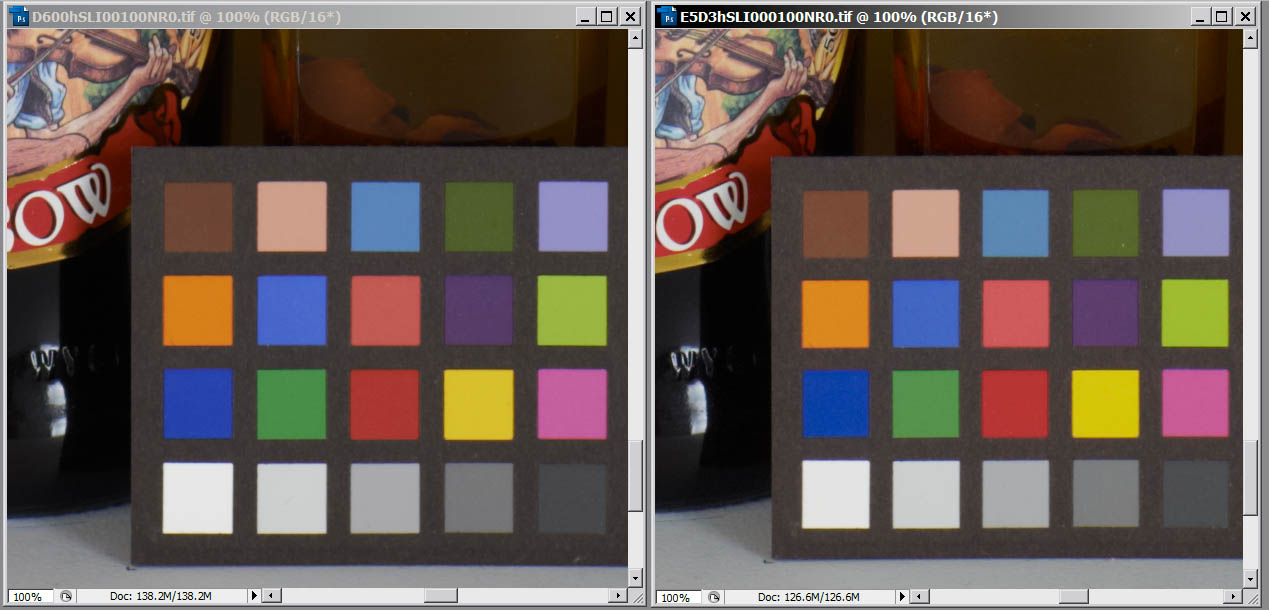Minimize the E5D3hSLI000100NR0.tif document window
Image resolution: width=1269 pixels, height=610 pixels.
click(1200, 17)
